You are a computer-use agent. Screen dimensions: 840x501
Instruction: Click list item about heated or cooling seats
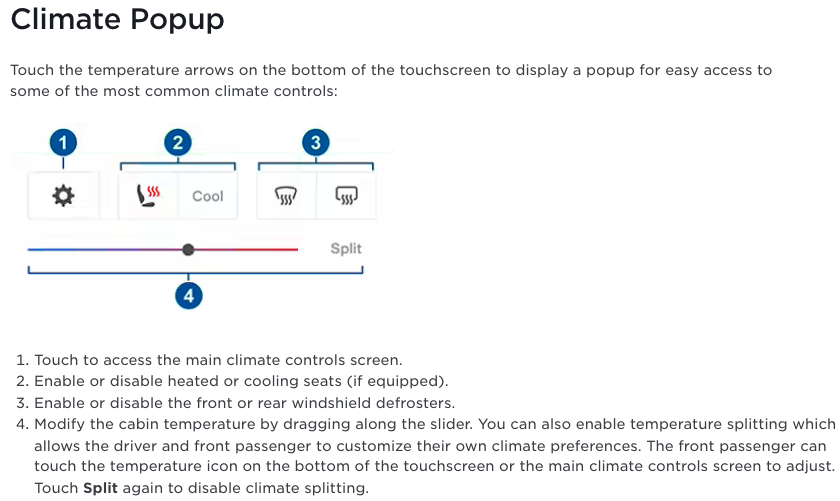[x=232, y=381]
